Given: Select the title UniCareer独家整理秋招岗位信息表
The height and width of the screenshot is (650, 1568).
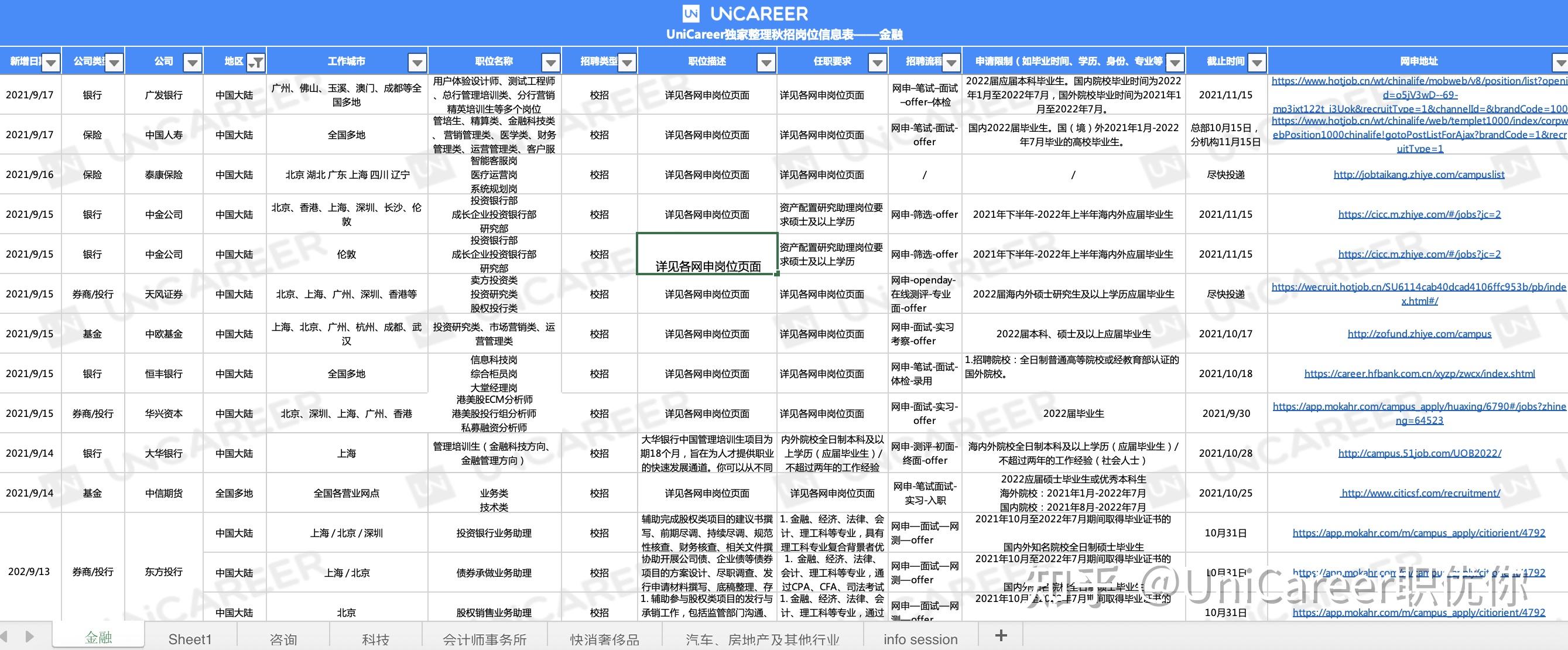Looking at the screenshot, I should click(784, 35).
